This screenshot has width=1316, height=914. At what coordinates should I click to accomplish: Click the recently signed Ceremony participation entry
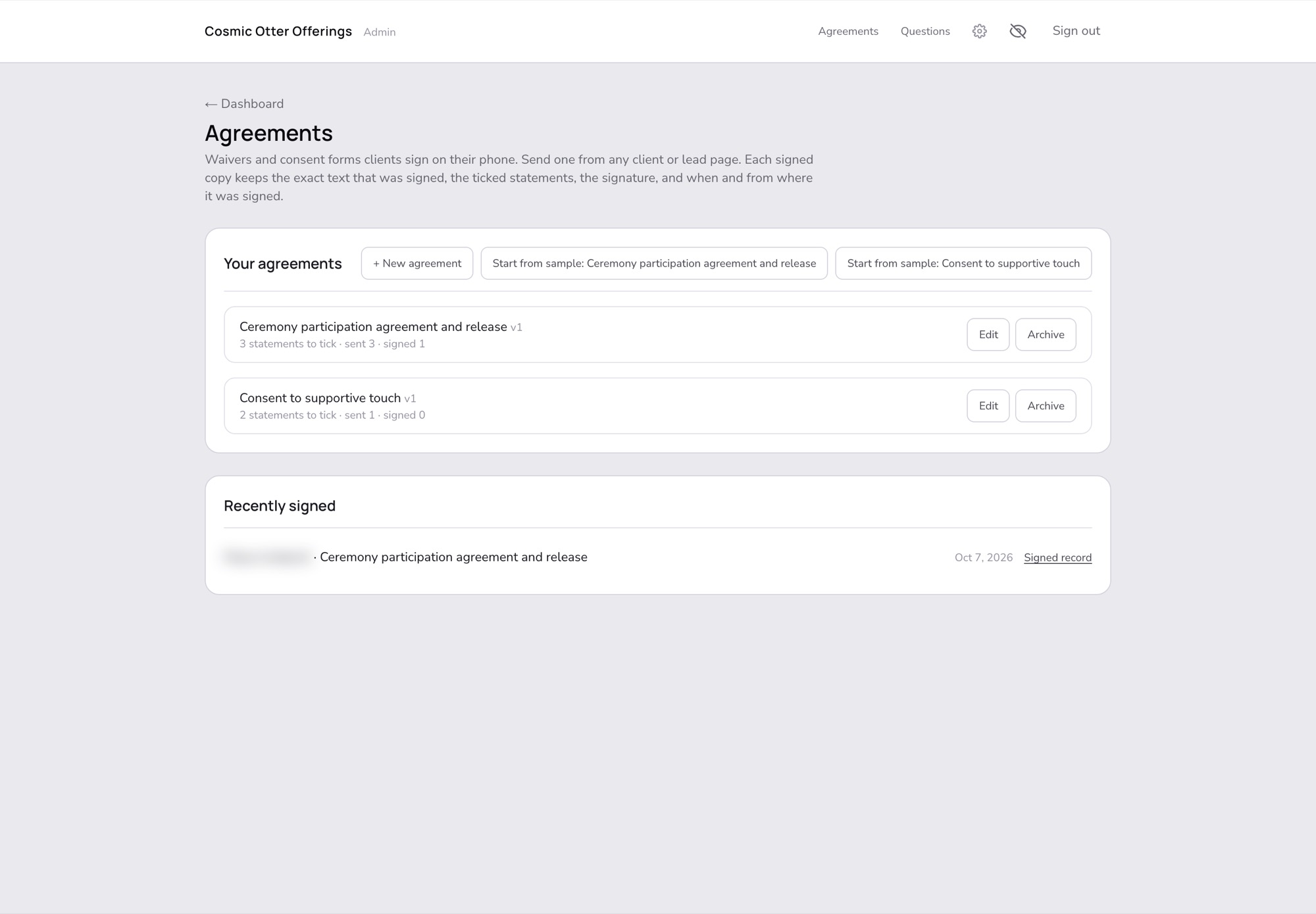pyautogui.click(x=453, y=557)
